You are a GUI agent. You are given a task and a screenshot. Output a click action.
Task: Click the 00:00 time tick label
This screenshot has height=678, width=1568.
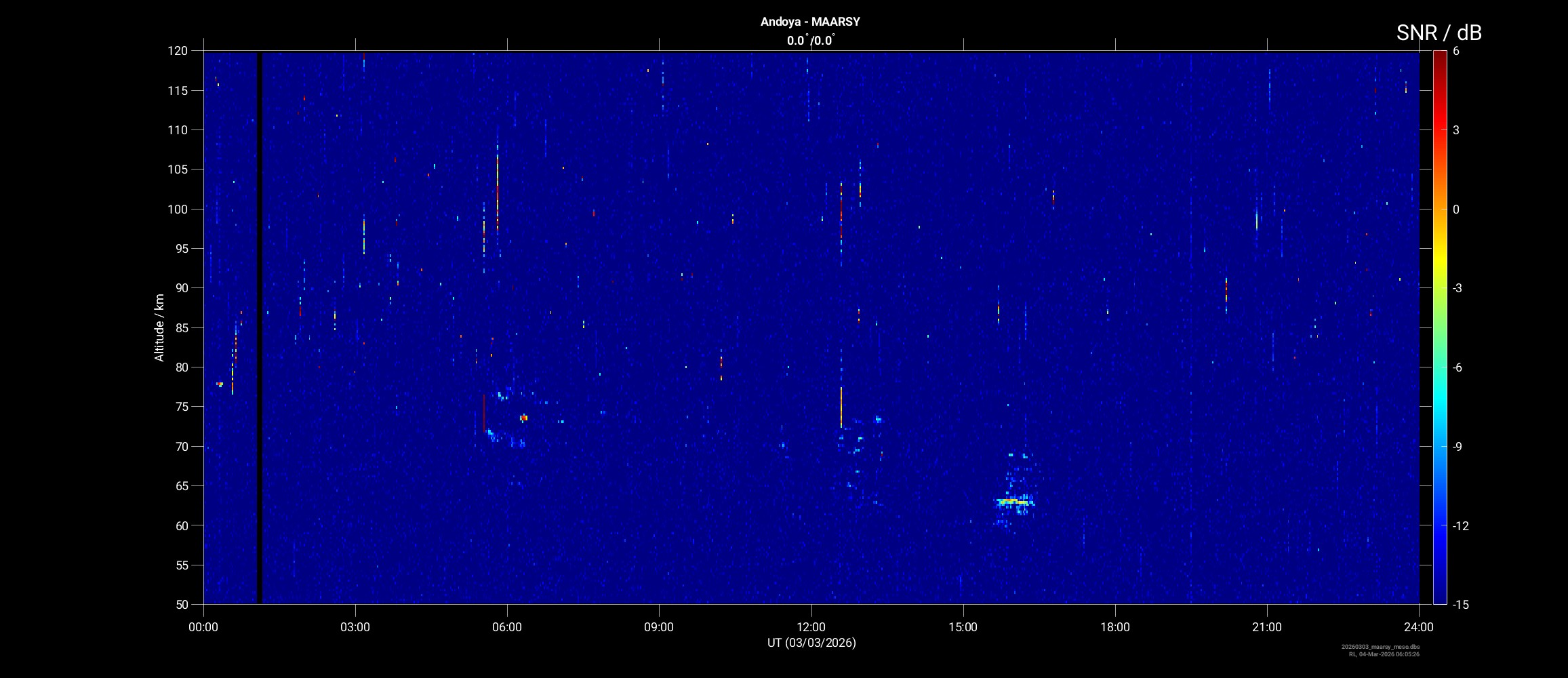click(203, 627)
